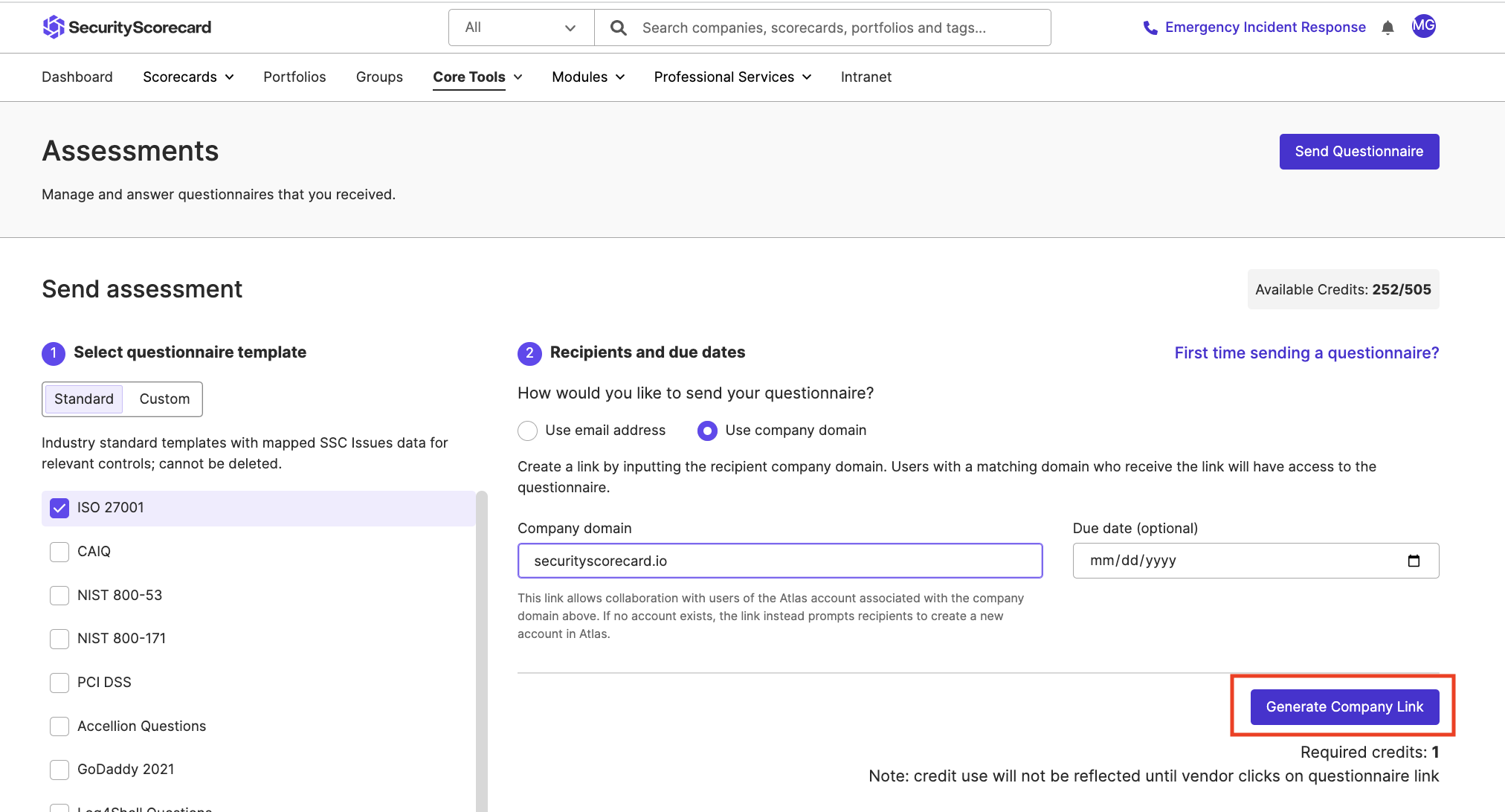
Task: Check the NIST 800-53 template
Action: coord(59,595)
